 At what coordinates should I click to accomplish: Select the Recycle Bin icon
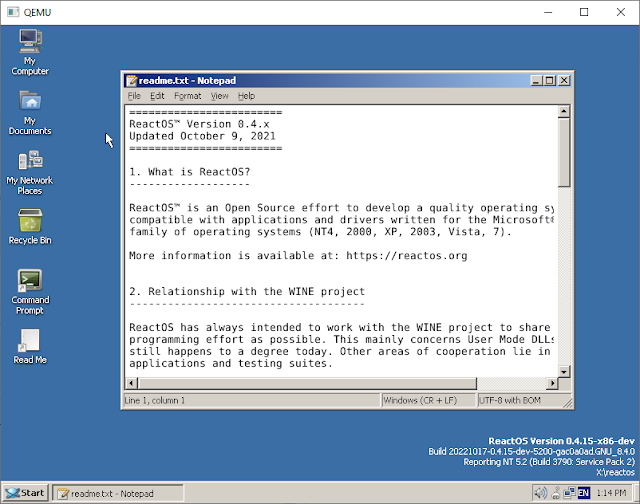(30, 226)
